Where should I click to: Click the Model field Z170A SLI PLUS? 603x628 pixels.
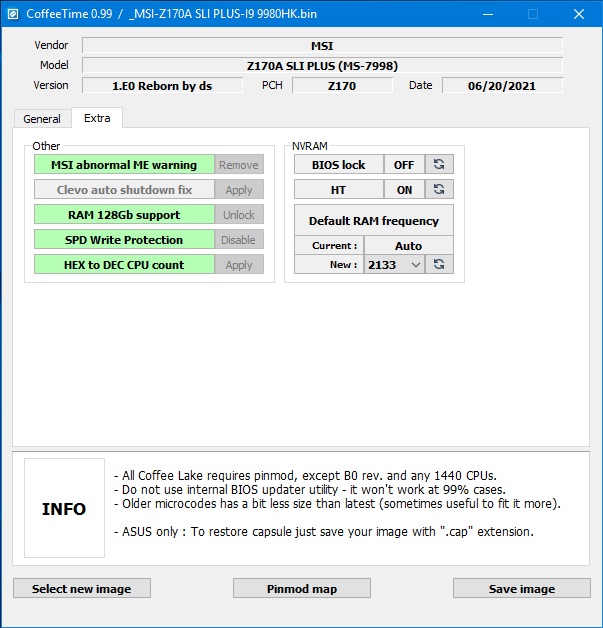322,65
